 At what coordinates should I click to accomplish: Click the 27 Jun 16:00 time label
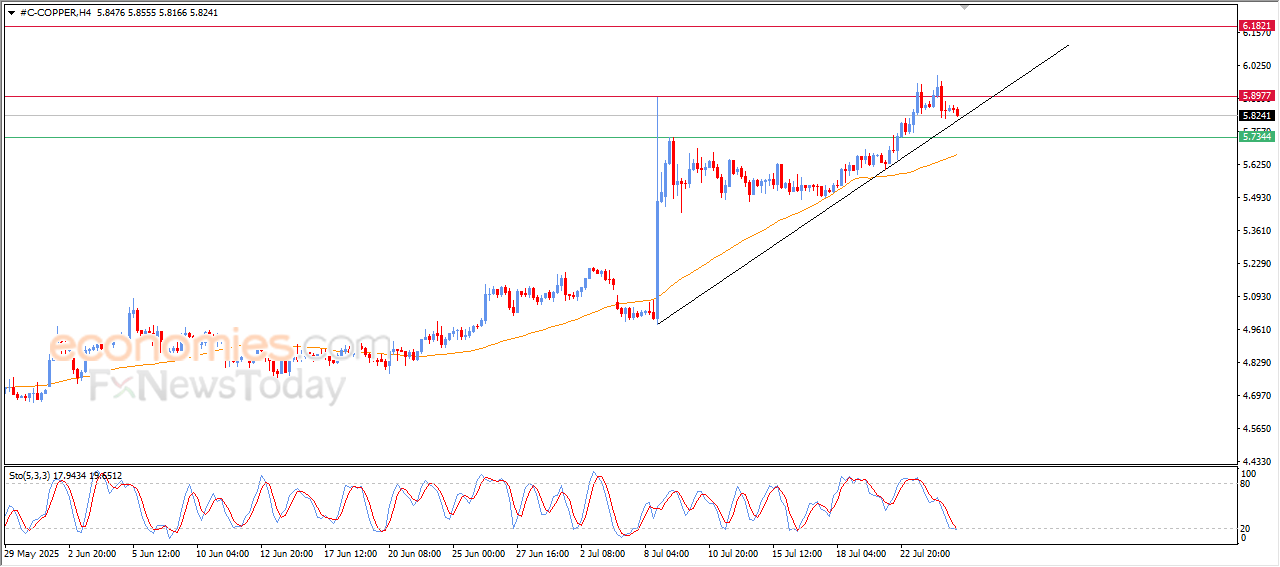(x=542, y=552)
